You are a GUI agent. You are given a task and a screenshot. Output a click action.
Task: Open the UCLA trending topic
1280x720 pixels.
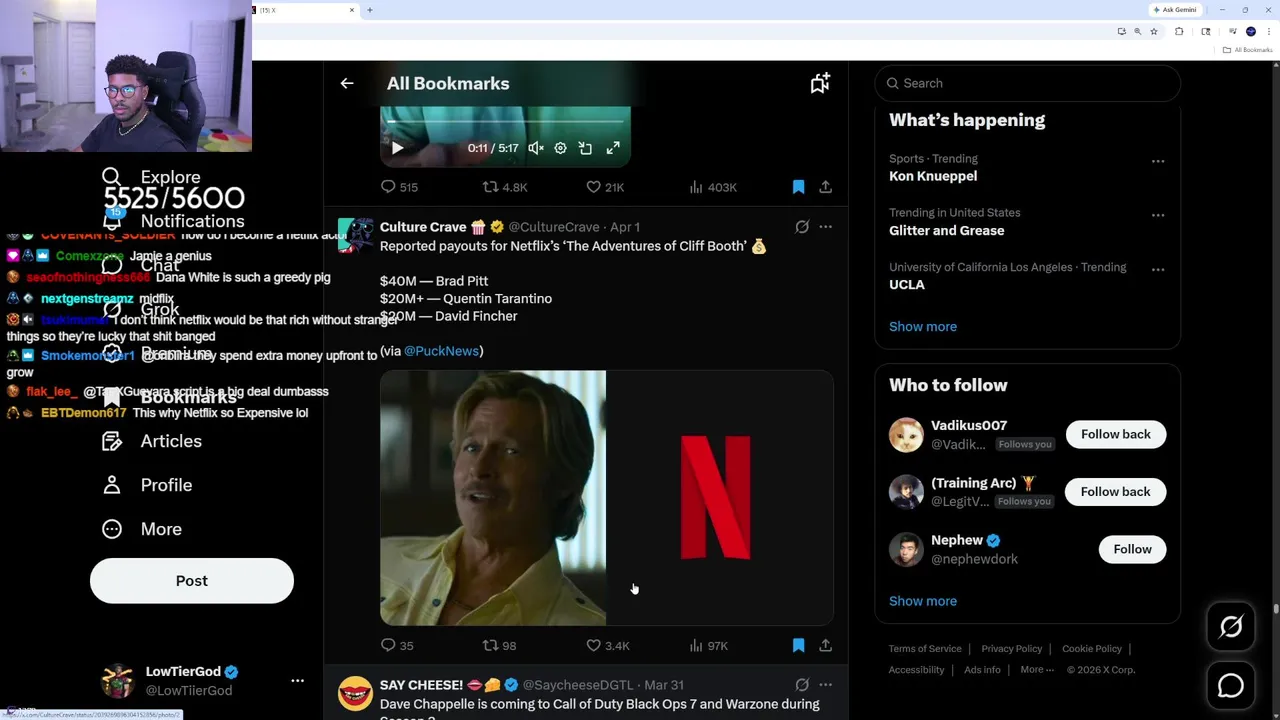[907, 284]
